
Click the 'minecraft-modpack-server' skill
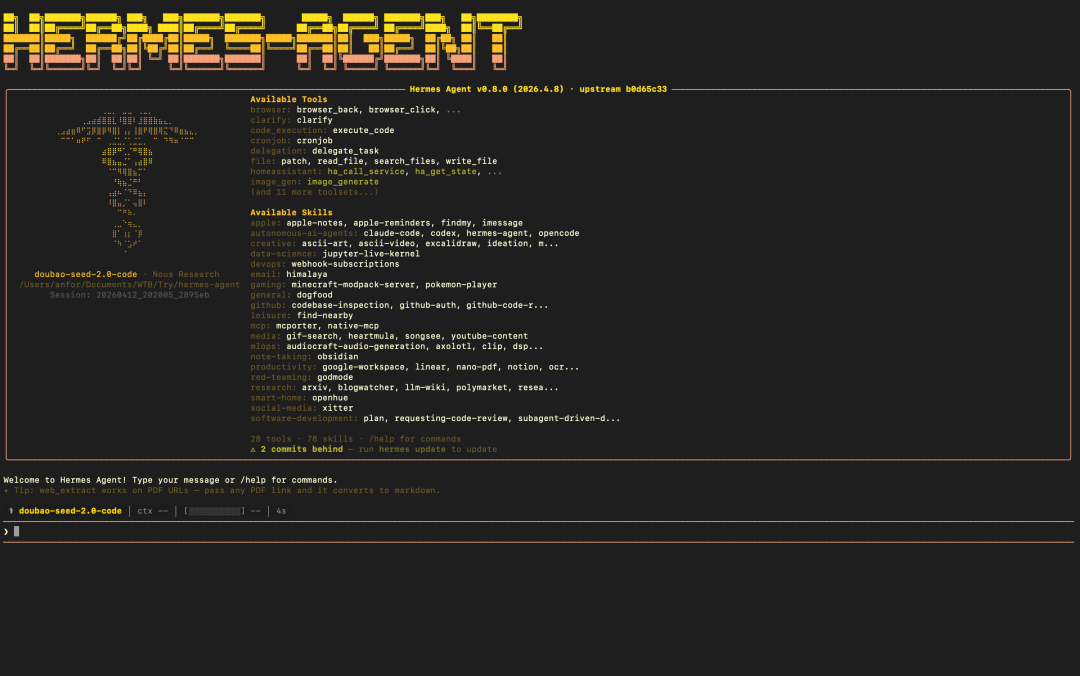[353, 285]
